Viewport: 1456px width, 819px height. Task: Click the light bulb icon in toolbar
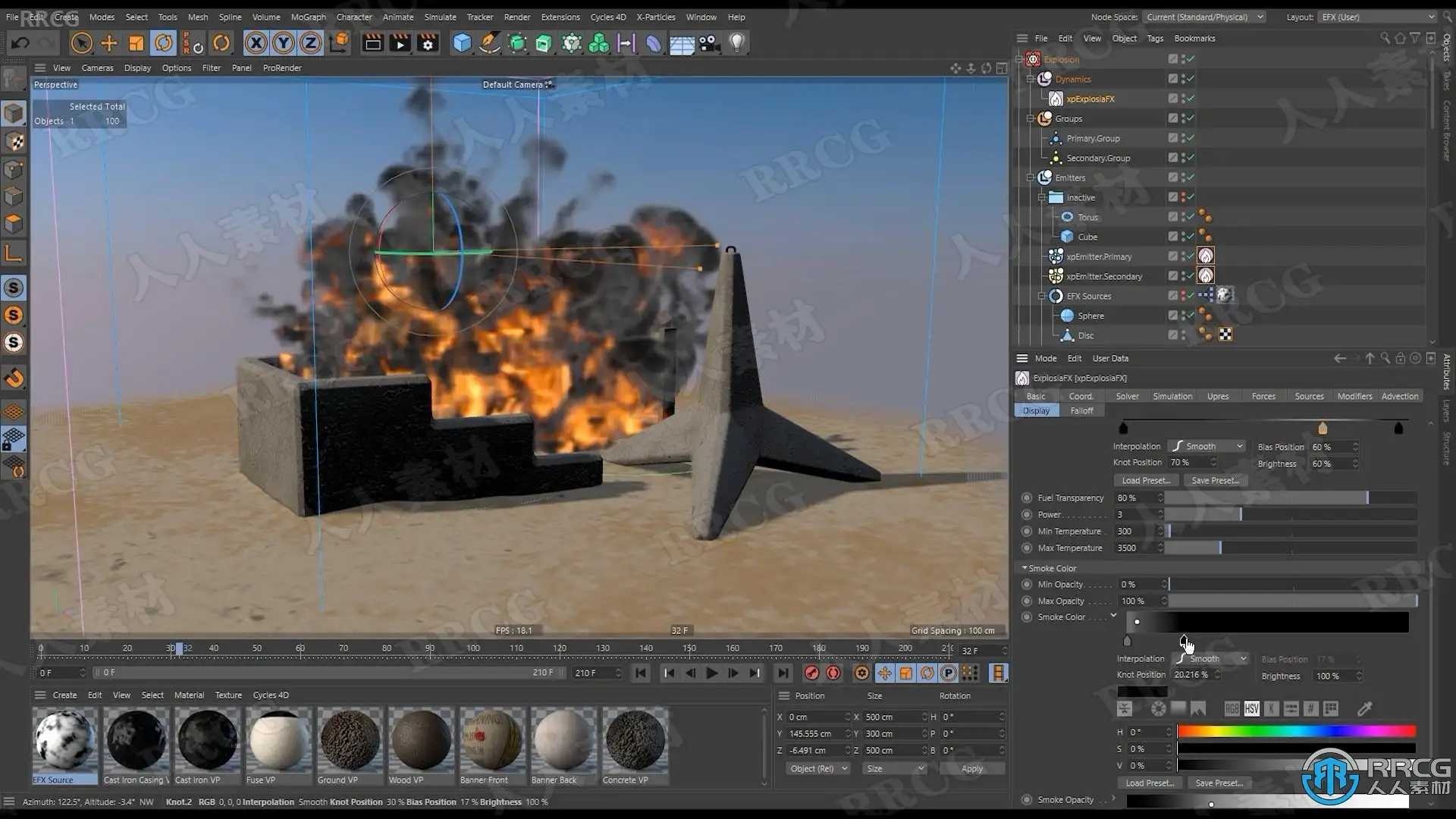[736, 43]
